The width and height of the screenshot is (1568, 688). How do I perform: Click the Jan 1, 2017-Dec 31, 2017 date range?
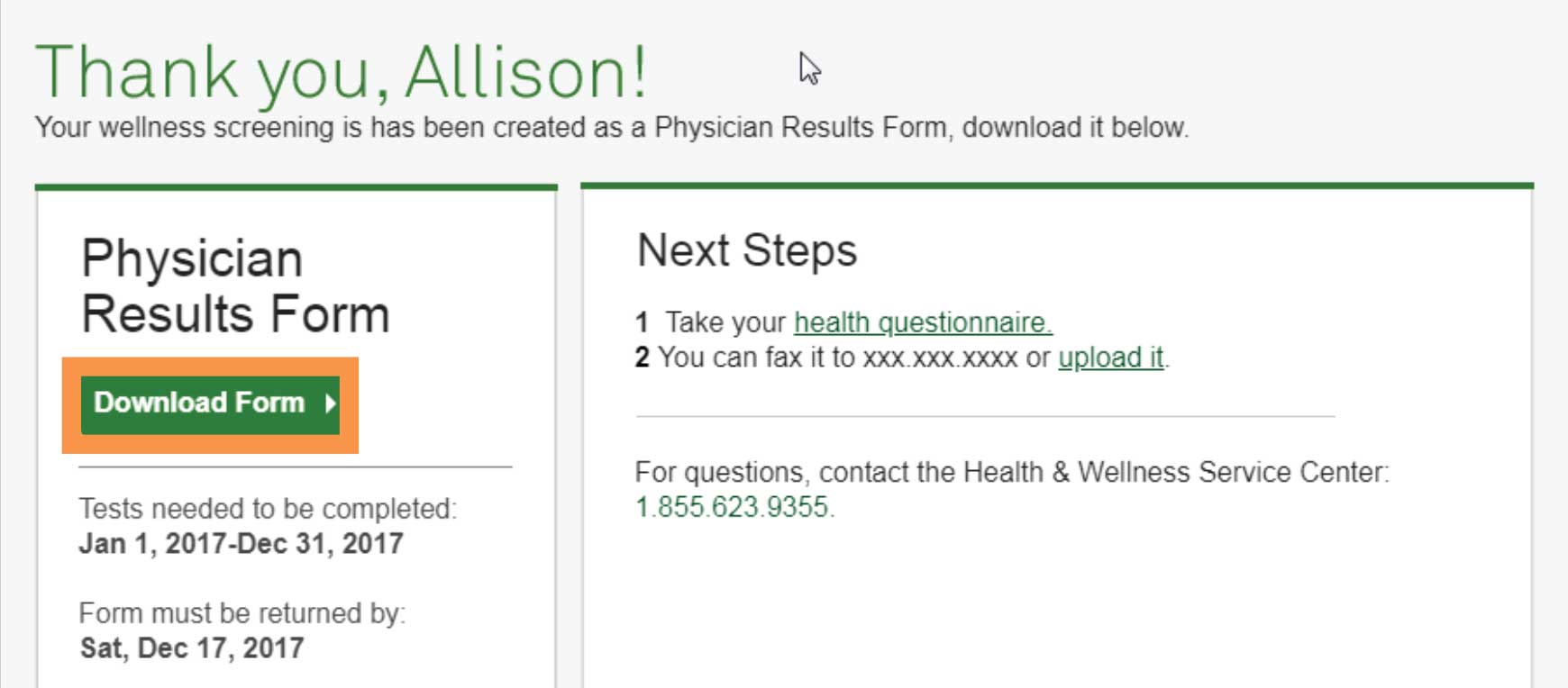[x=241, y=544]
